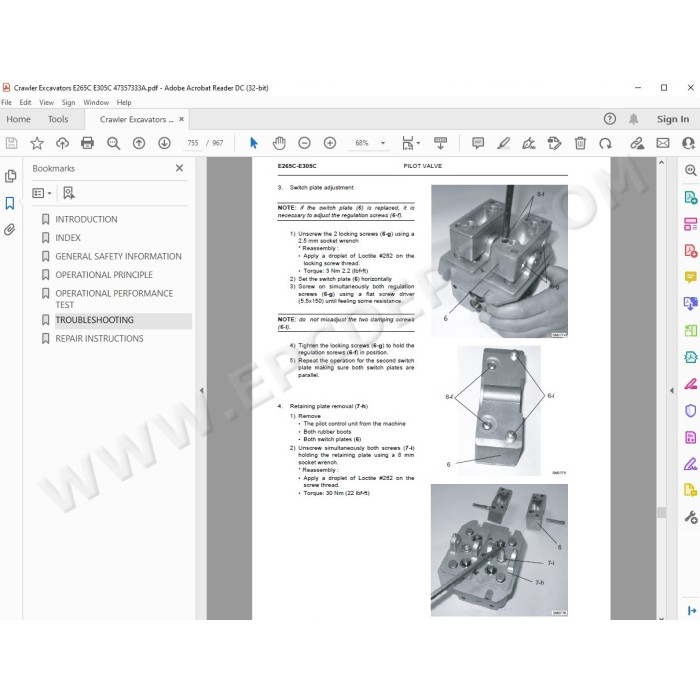Screen dimensions: 700x700
Task: Open More Tools wrench icon in right pane
Action: click(690, 517)
